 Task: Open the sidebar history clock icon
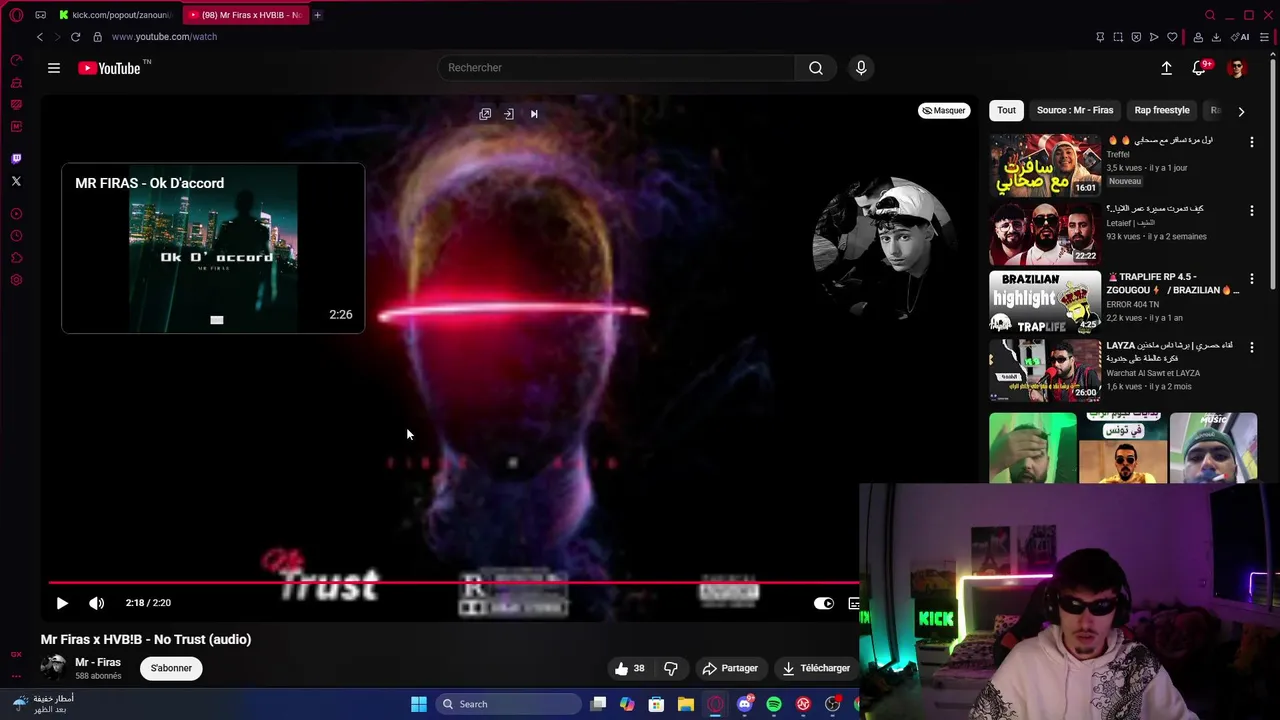16,236
